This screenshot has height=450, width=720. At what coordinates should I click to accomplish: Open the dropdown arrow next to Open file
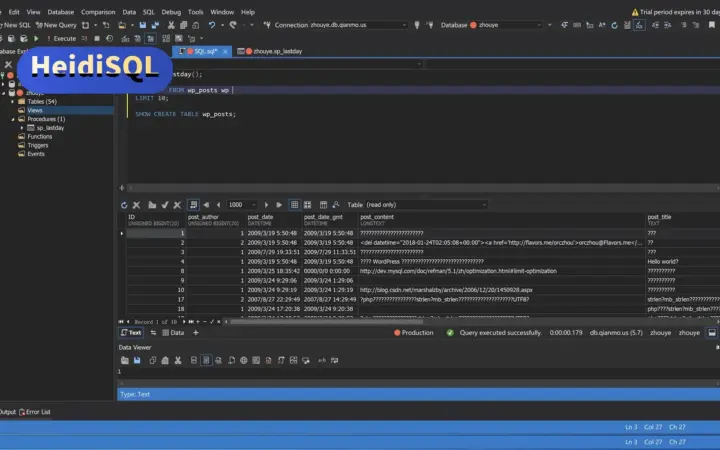coord(132,25)
